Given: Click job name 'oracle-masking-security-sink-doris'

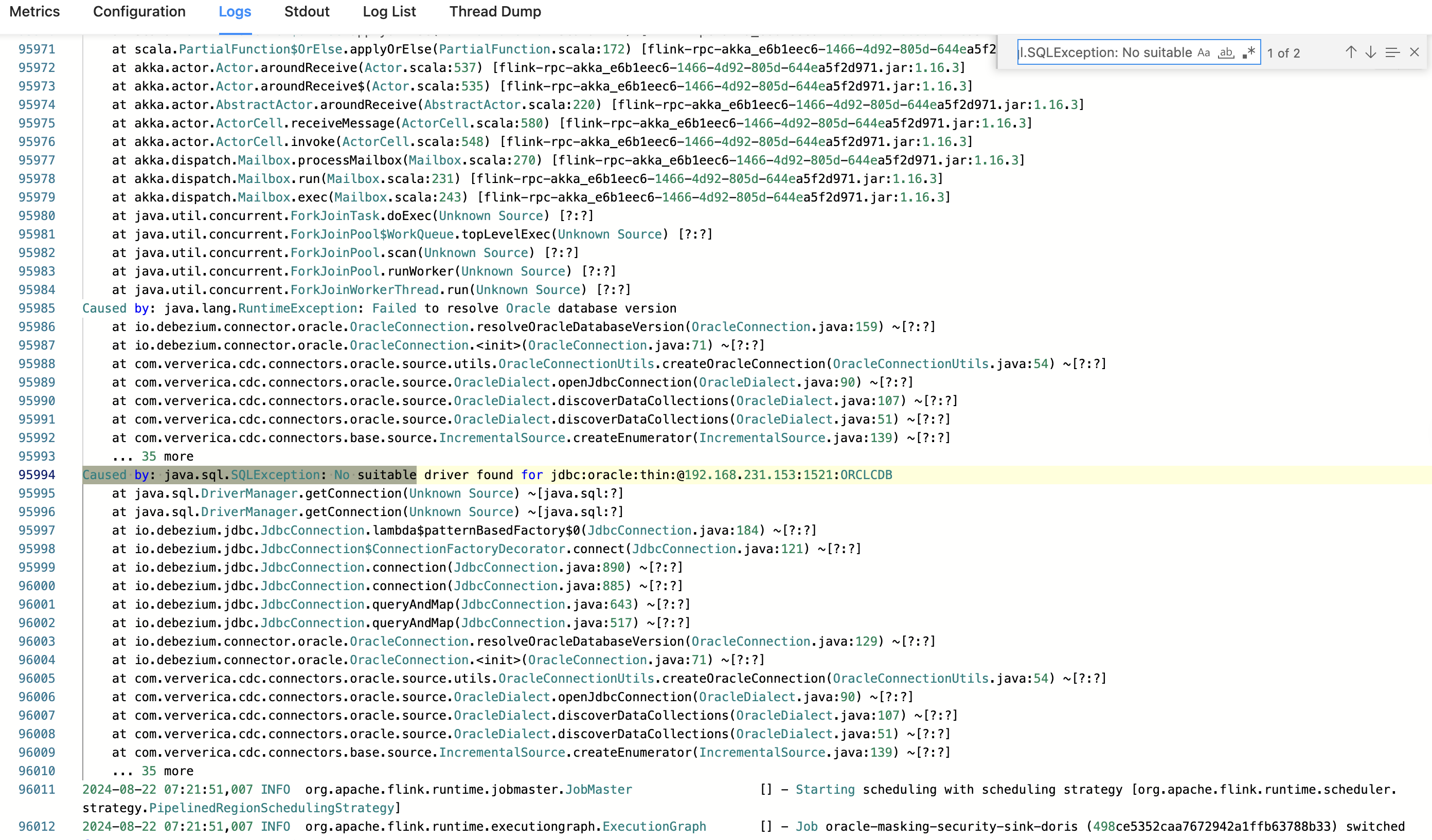Looking at the screenshot, I should (x=951, y=826).
